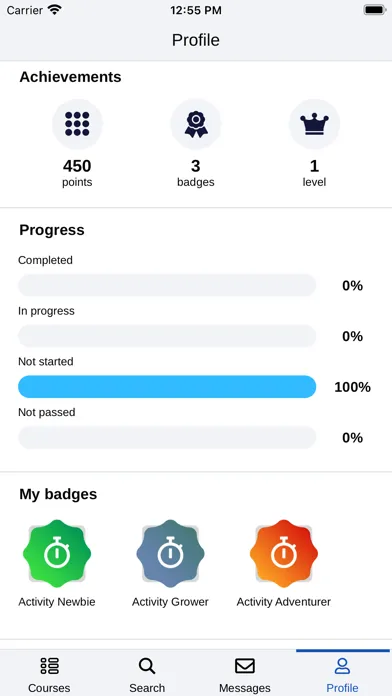Click the Completed progress bar

tap(167, 285)
